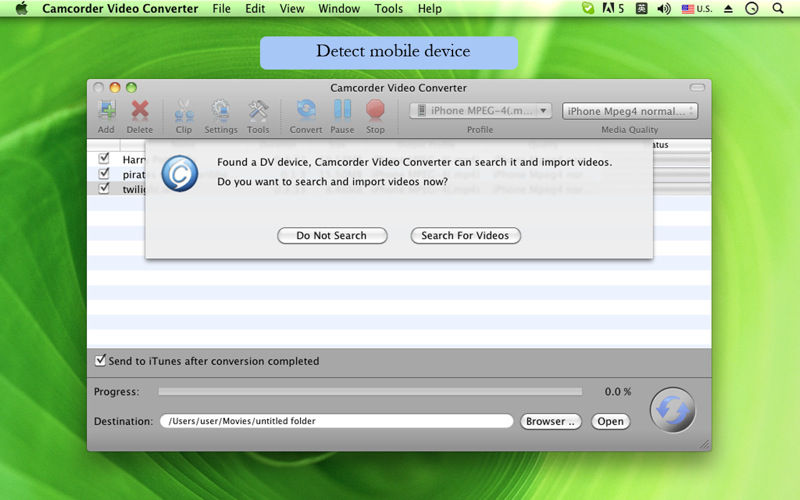Click the Convert toolbar icon
This screenshot has height=500, width=800.
(x=306, y=110)
